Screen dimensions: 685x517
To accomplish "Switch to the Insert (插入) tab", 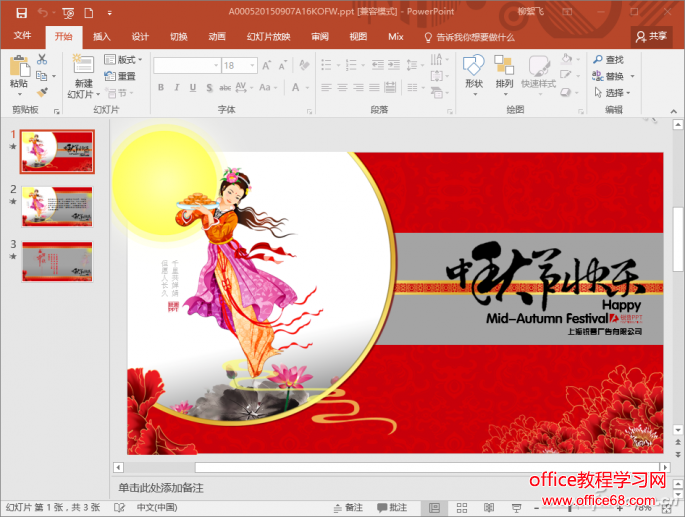I will click(x=101, y=37).
